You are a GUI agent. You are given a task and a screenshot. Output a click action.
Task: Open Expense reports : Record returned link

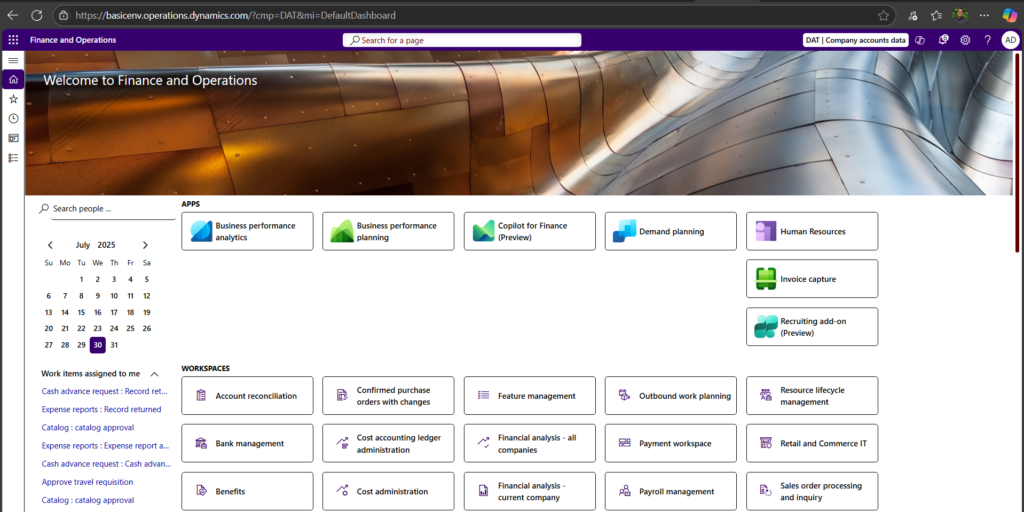(x=101, y=409)
